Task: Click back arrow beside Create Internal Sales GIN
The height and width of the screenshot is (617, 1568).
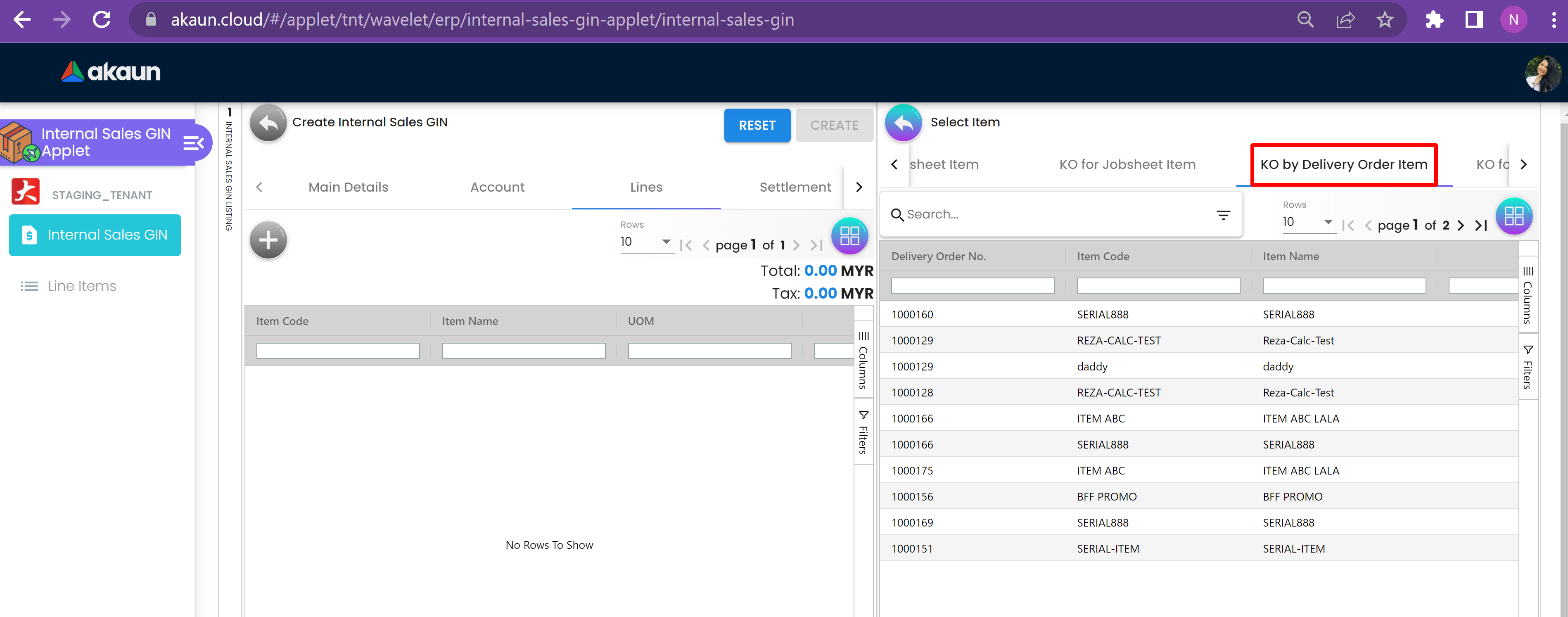Action: coord(268,123)
